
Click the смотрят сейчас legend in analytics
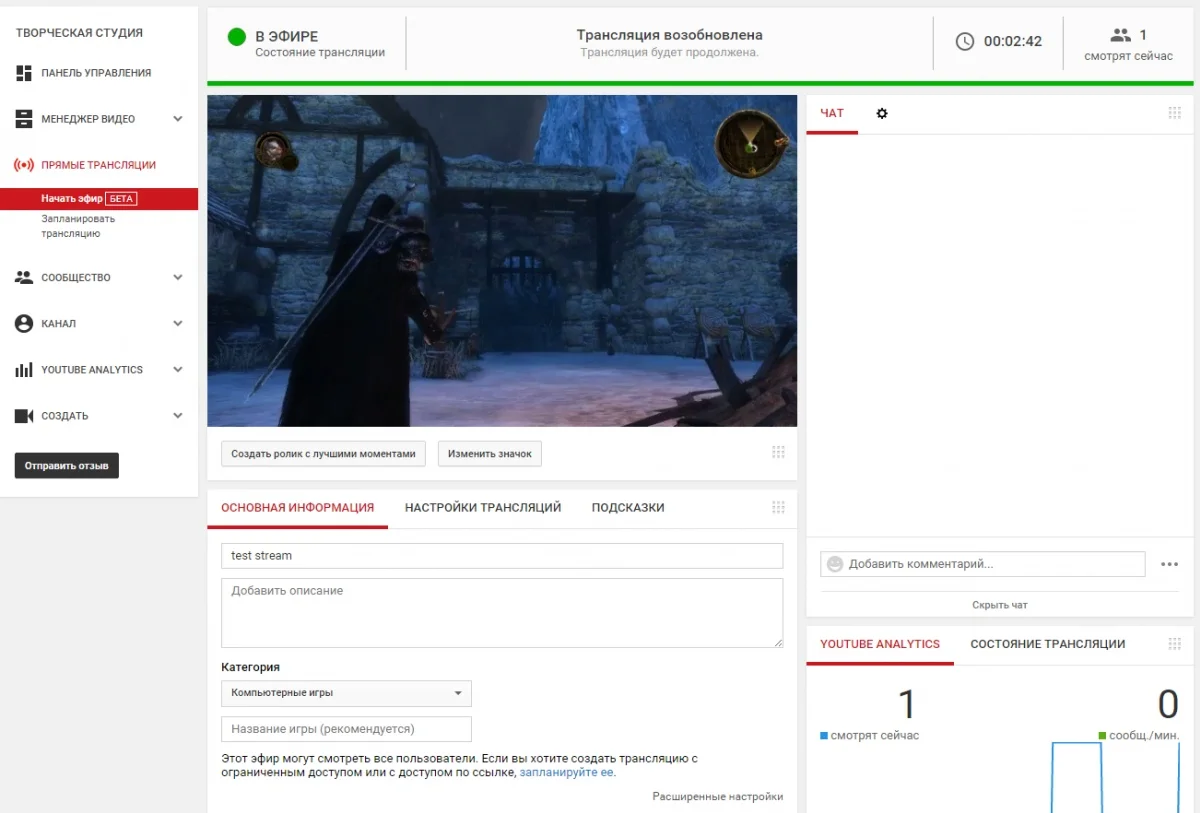(869, 736)
